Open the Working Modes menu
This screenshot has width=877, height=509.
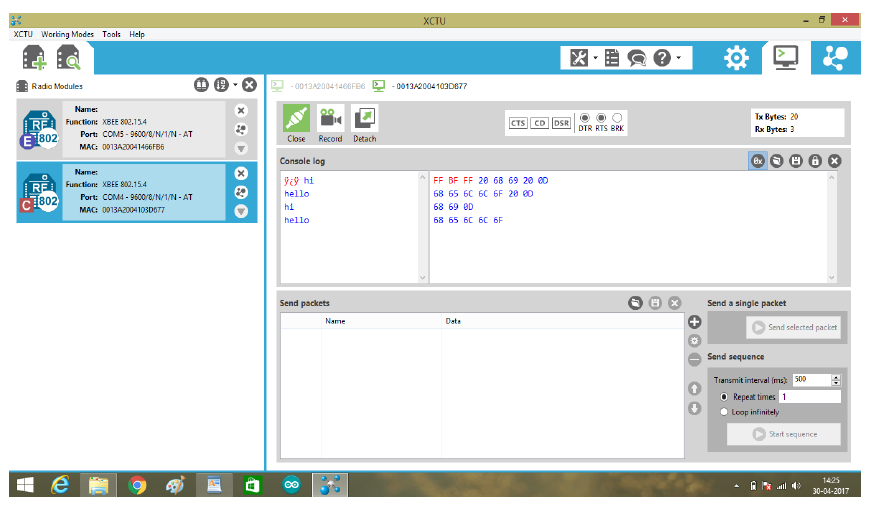tap(67, 34)
